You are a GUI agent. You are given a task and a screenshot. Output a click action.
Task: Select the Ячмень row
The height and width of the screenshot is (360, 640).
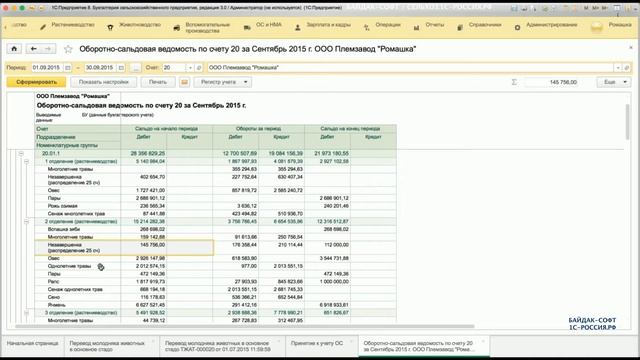[216, 305]
